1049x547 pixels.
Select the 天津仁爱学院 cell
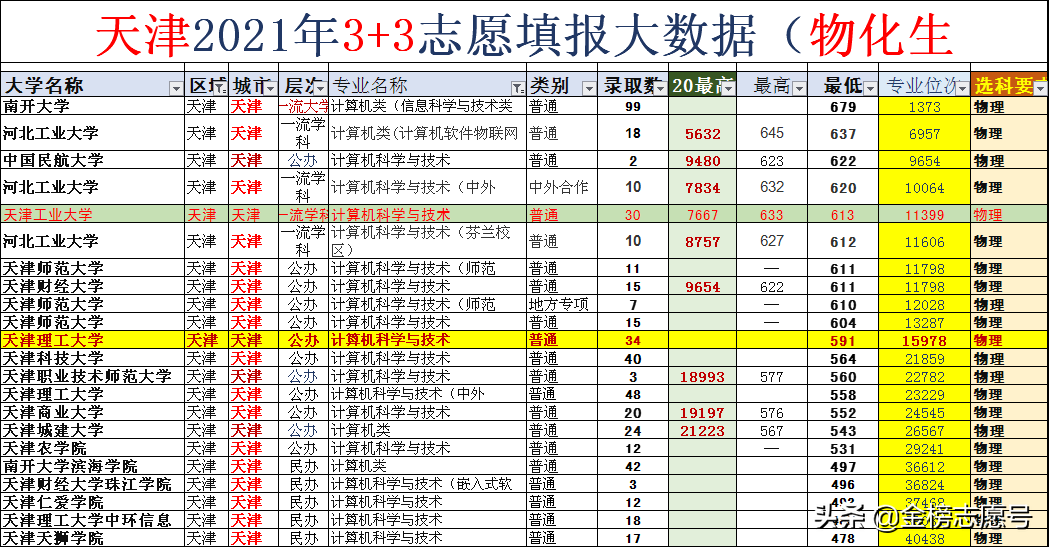coord(92,503)
